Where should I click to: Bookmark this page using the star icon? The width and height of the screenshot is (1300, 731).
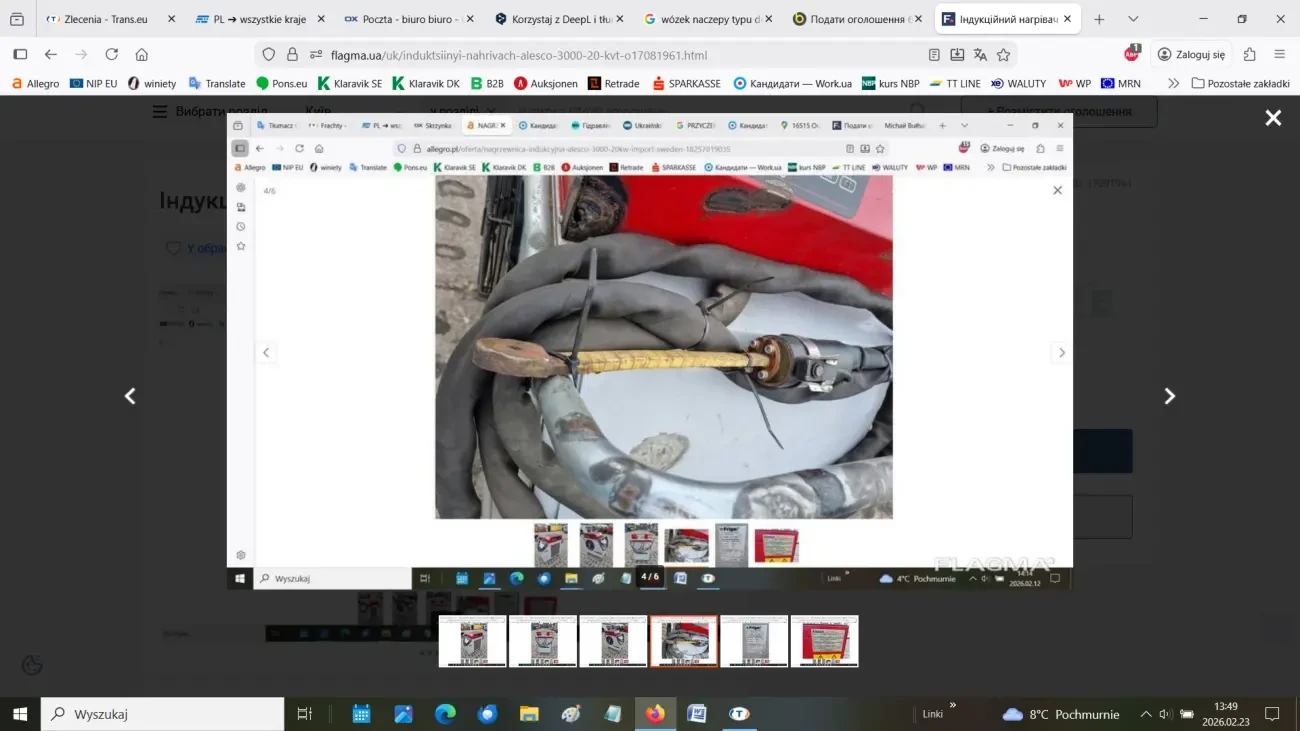click(x=1003, y=54)
